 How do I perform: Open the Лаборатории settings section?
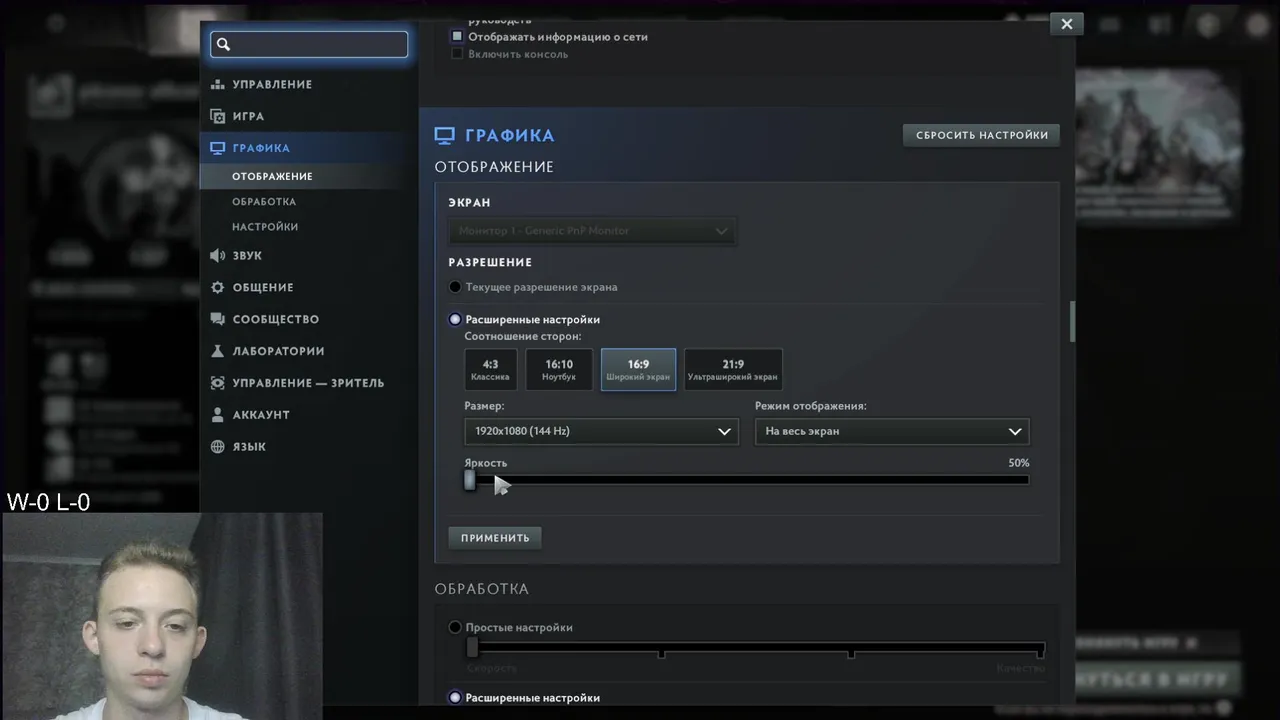(x=278, y=351)
